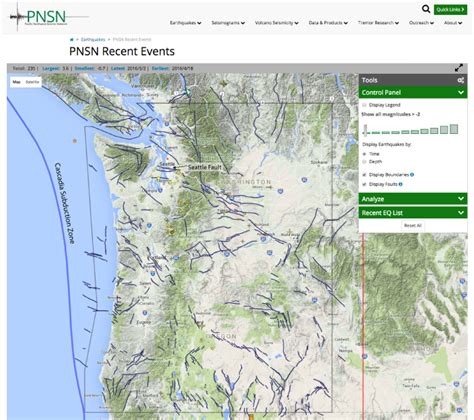Switch map to Satellite view
The width and height of the screenshot is (474, 420).
tap(32, 82)
